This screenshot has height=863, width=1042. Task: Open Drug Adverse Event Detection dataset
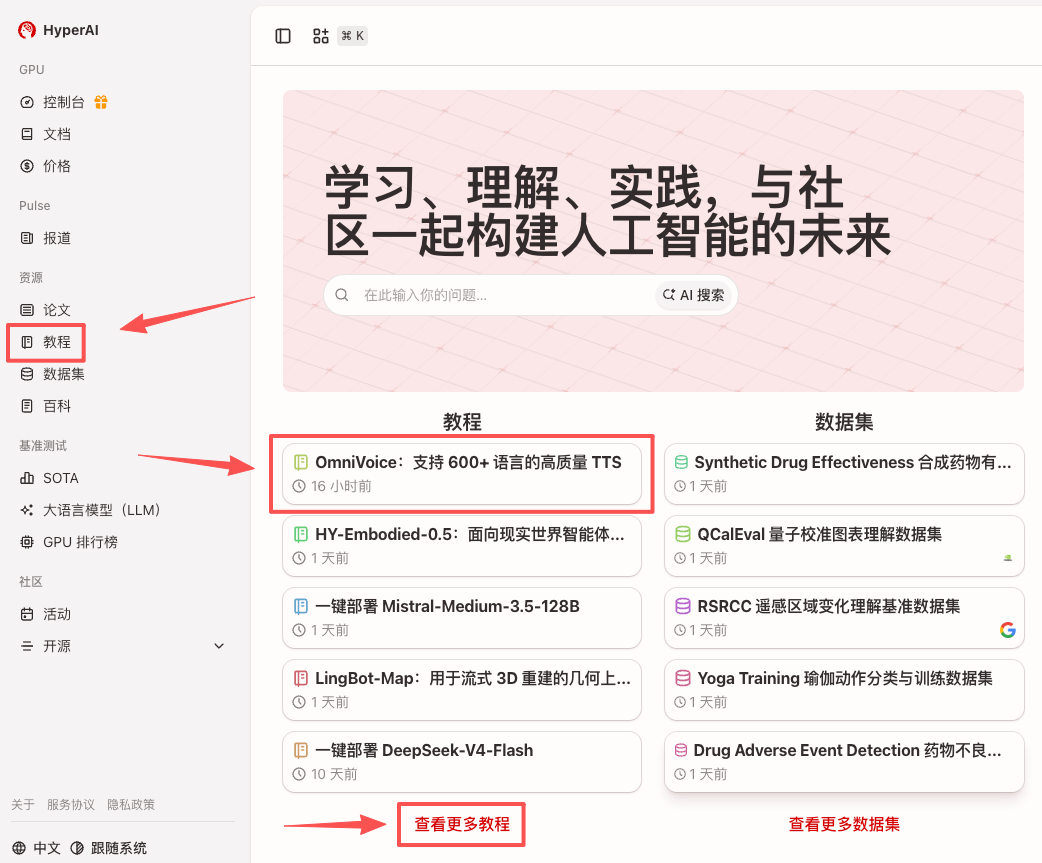844,762
